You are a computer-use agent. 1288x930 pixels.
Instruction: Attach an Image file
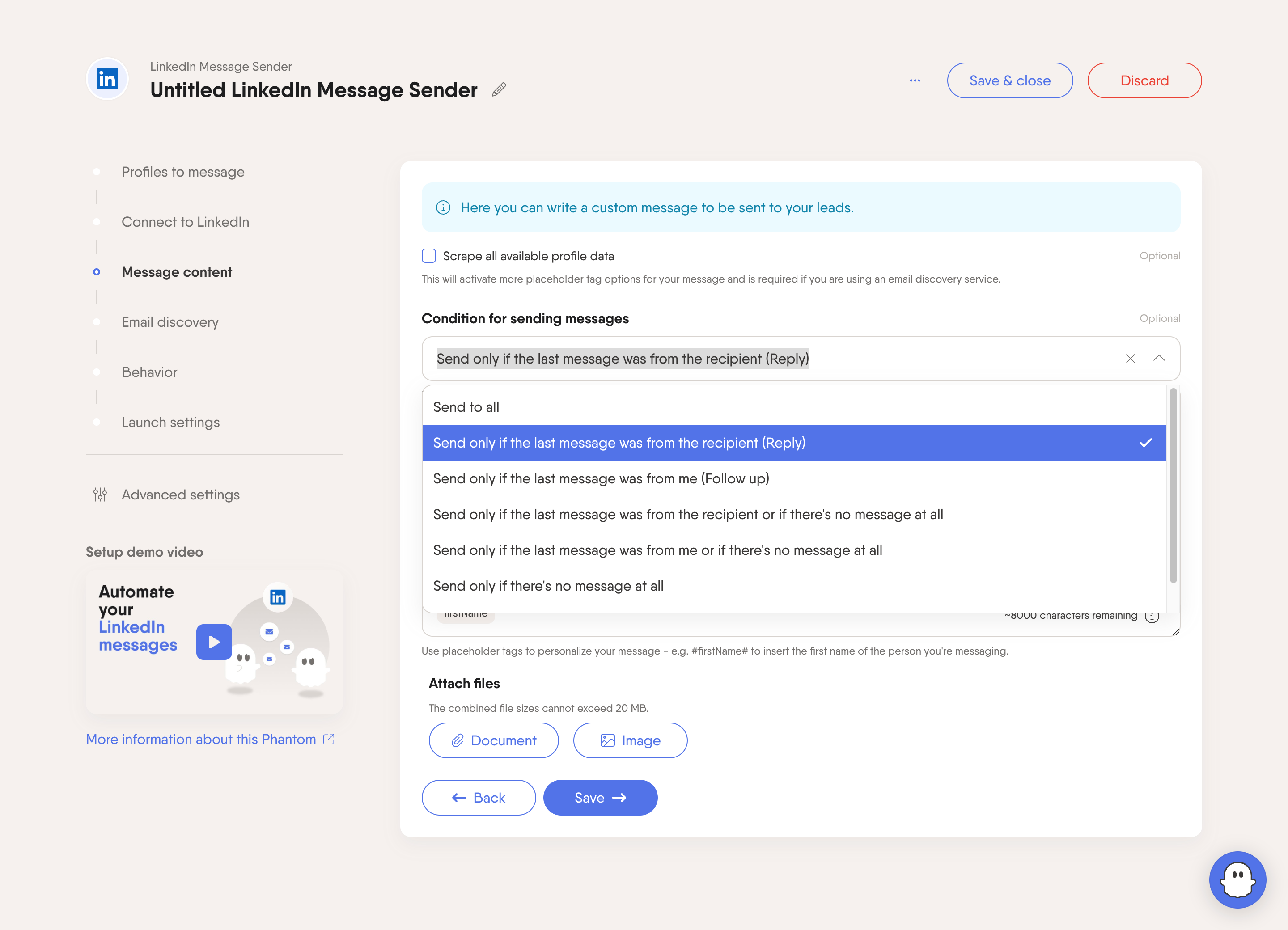(x=630, y=740)
